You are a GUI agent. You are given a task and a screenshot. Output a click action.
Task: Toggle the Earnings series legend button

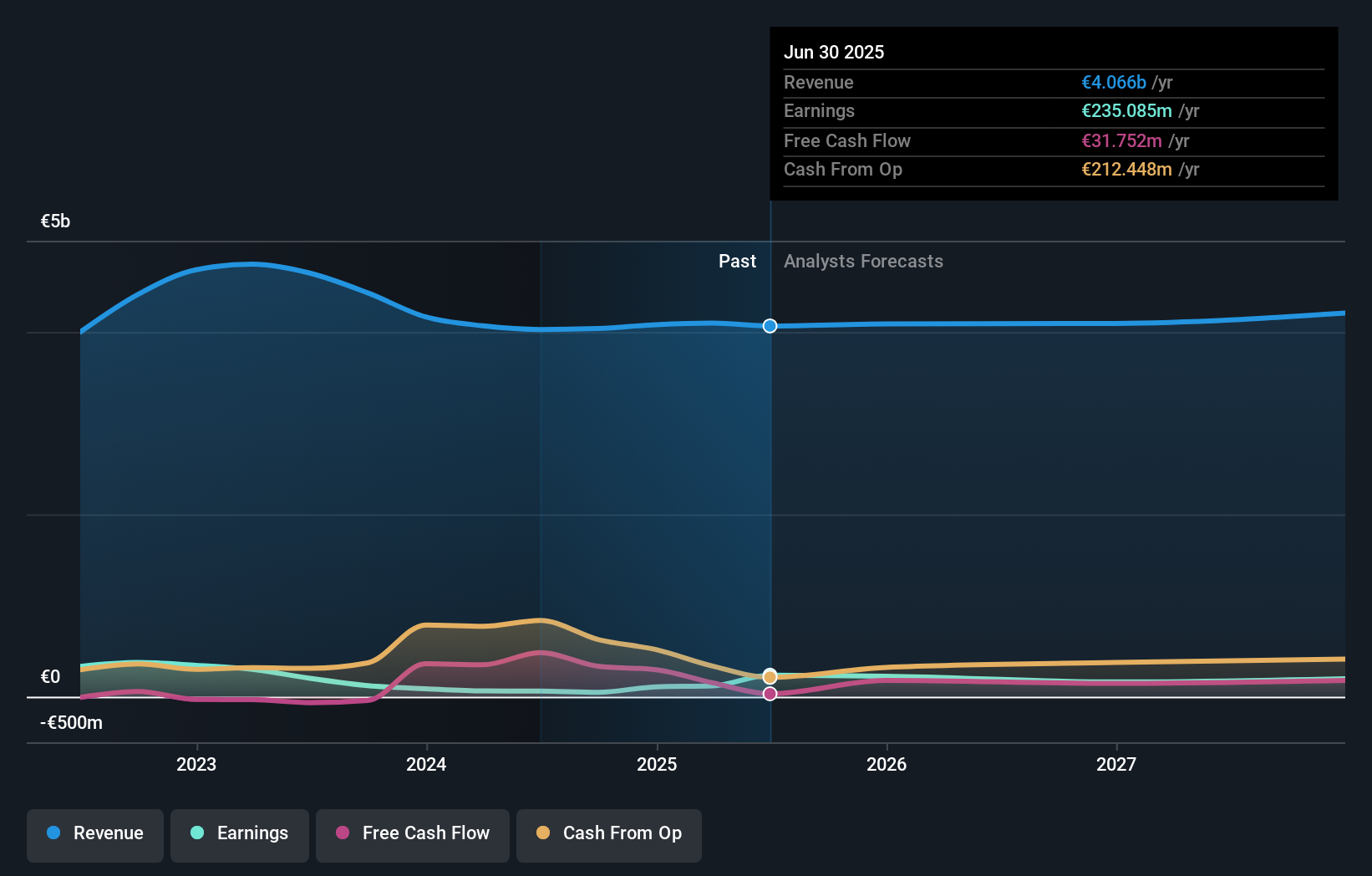(240, 835)
